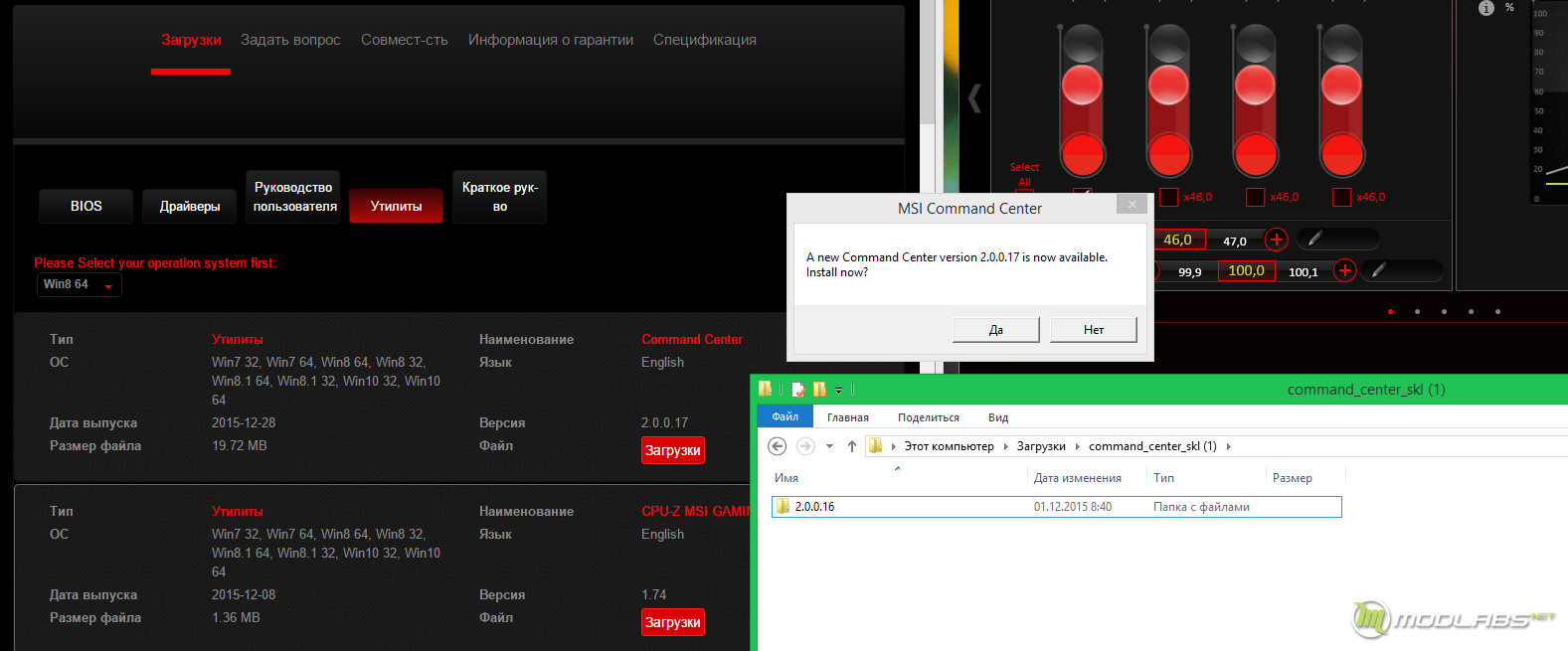
Task: Expand the arrow after command_center_skl (1) in the address bar
Action: 1229,446
